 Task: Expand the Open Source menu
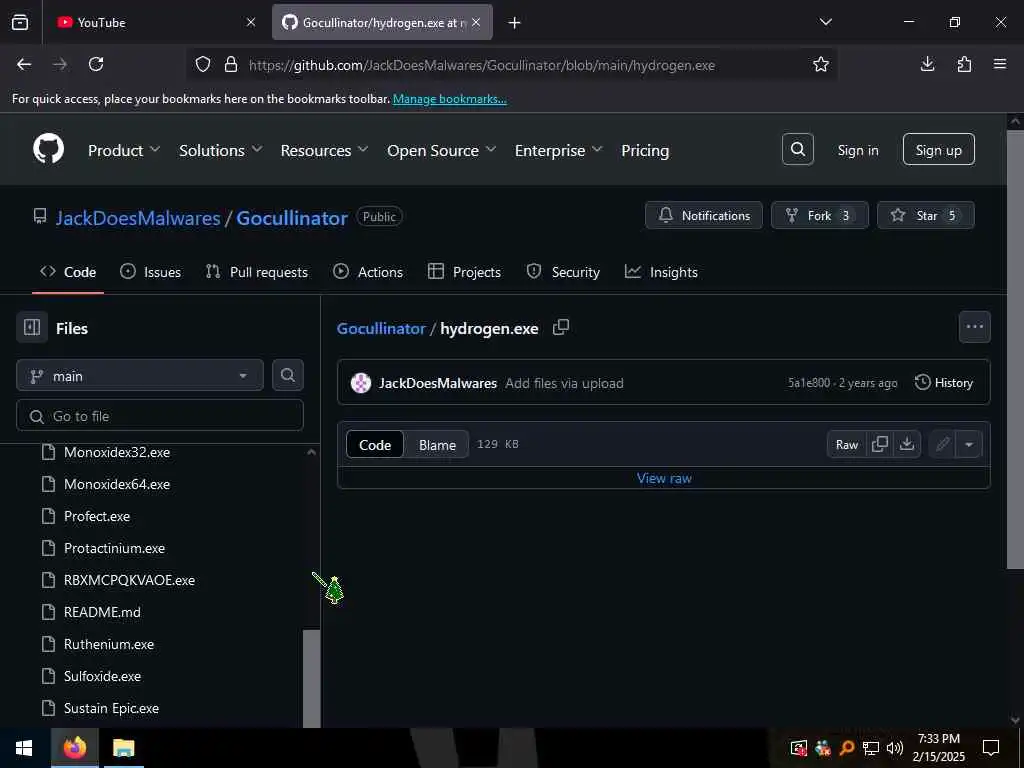coord(441,150)
